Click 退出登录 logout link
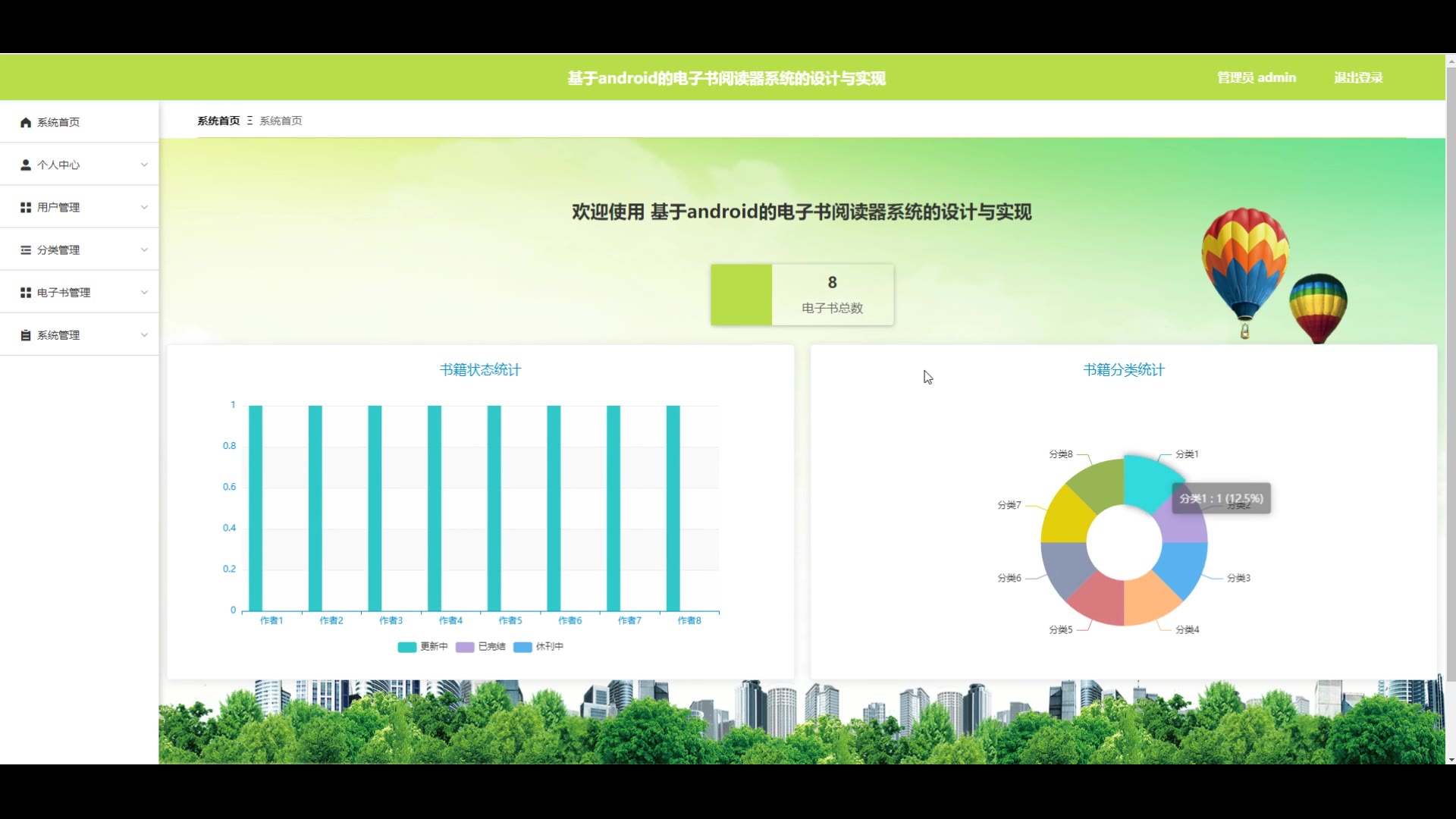Screen dimensions: 1456x819 (1358, 77)
